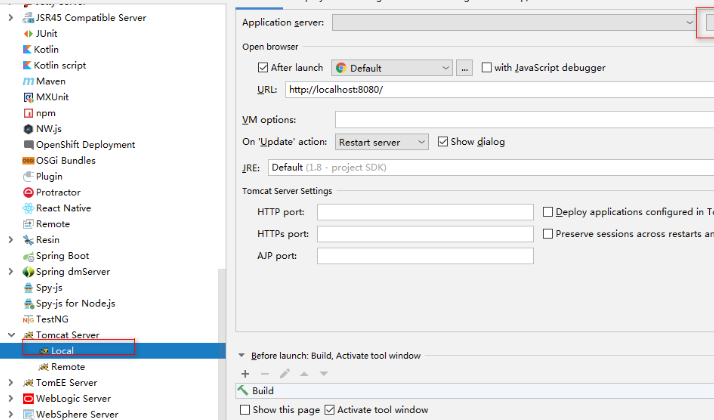The image size is (714, 420).
Task: Select the Kotlin icon in list
Action: tap(27, 49)
